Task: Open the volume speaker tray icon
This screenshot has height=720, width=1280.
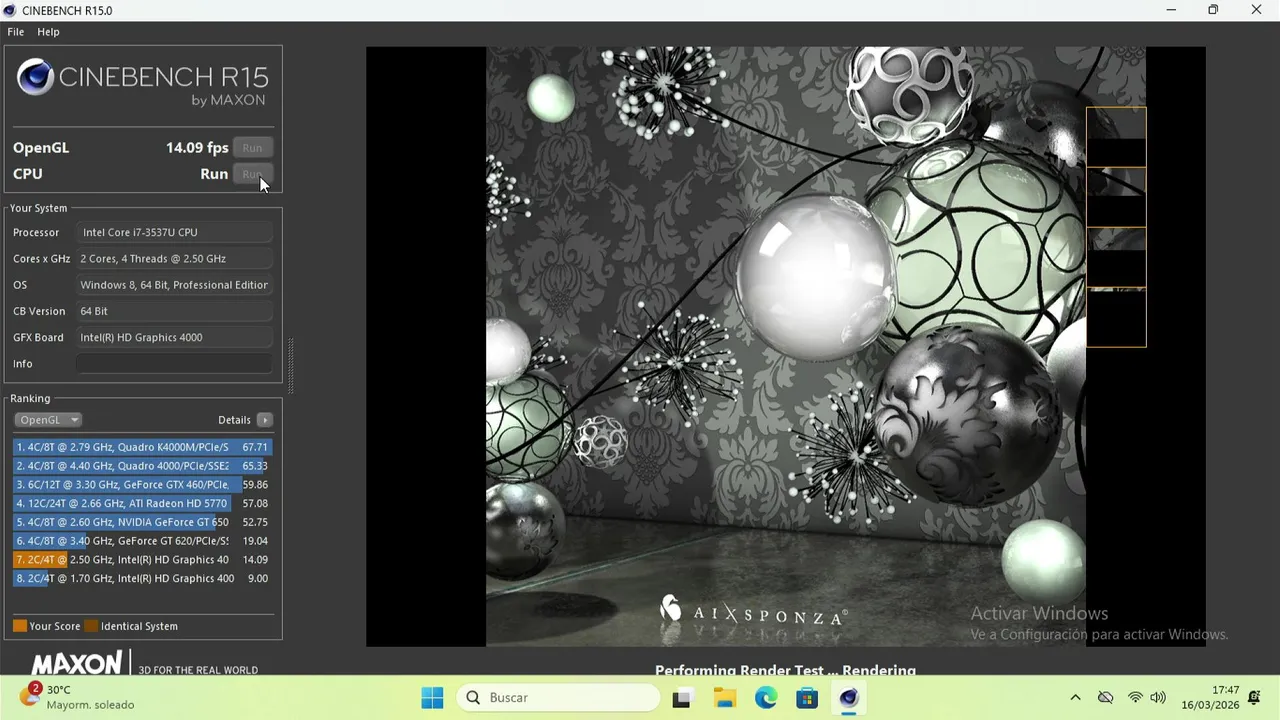Action: pos(1158,698)
